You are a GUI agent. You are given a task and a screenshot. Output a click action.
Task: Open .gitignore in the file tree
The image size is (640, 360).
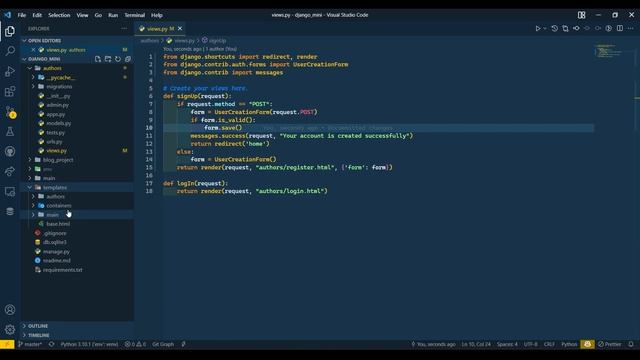tap(77, 233)
